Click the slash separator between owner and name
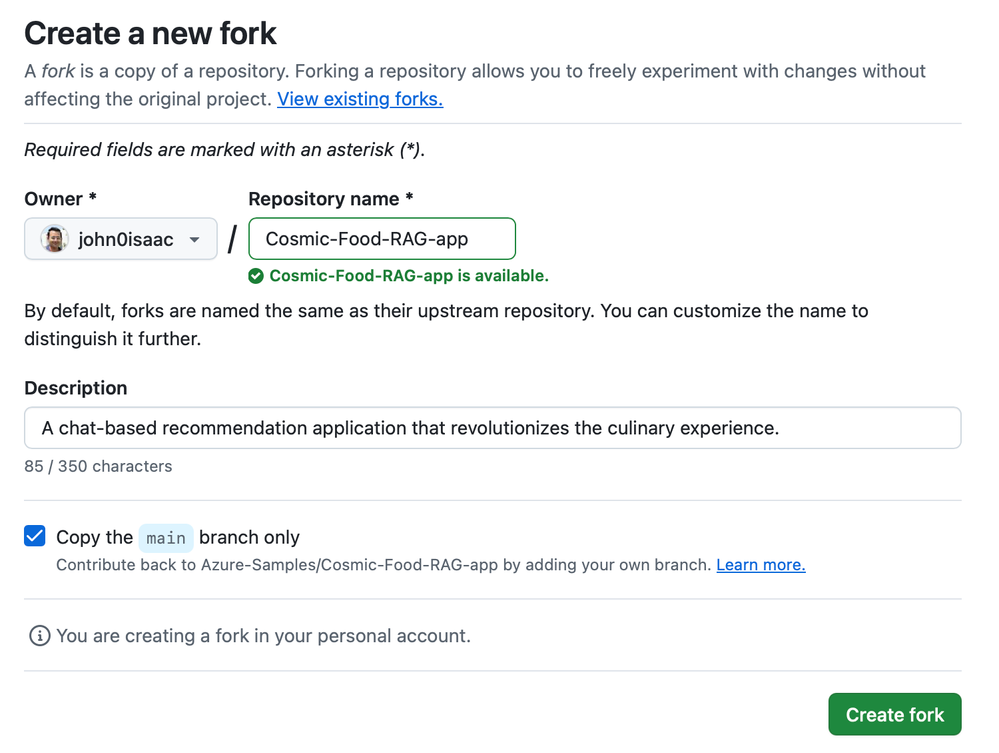Image resolution: width=999 pixels, height=753 pixels. 233,239
